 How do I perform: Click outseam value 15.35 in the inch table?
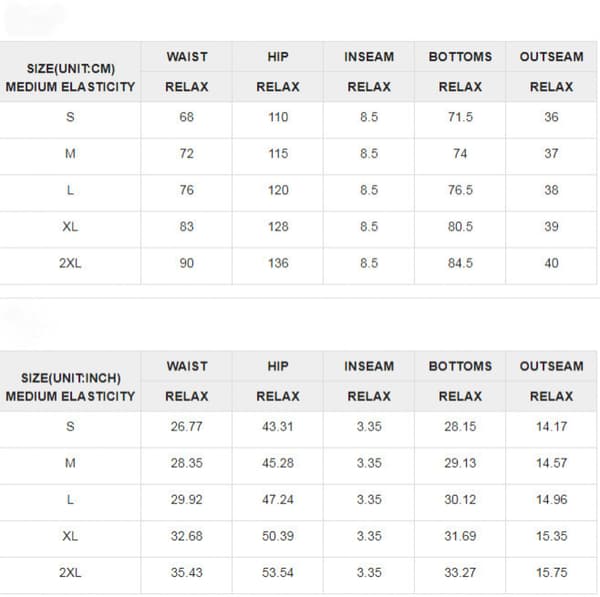[551, 536]
